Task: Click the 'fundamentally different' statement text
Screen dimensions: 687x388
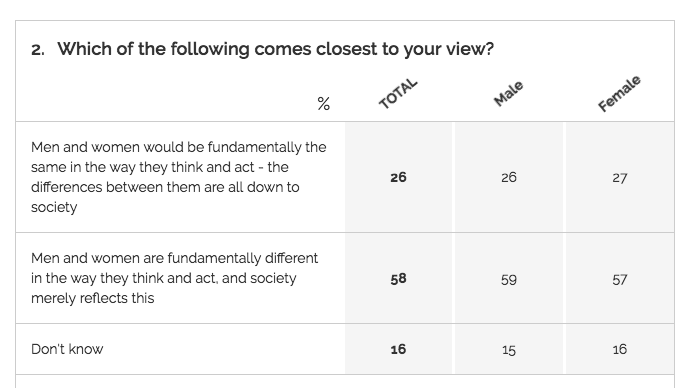Action: (x=174, y=278)
